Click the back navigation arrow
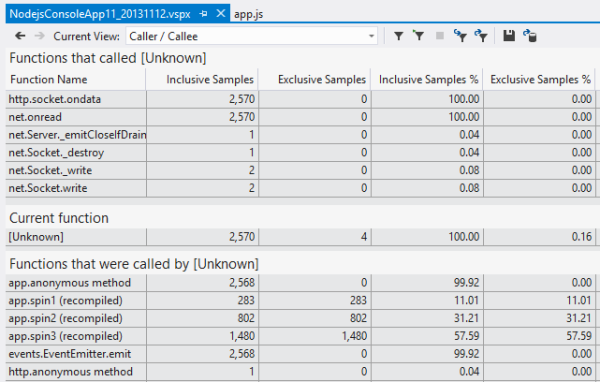This screenshot has height=382, width=600. (x=20, y=36)
